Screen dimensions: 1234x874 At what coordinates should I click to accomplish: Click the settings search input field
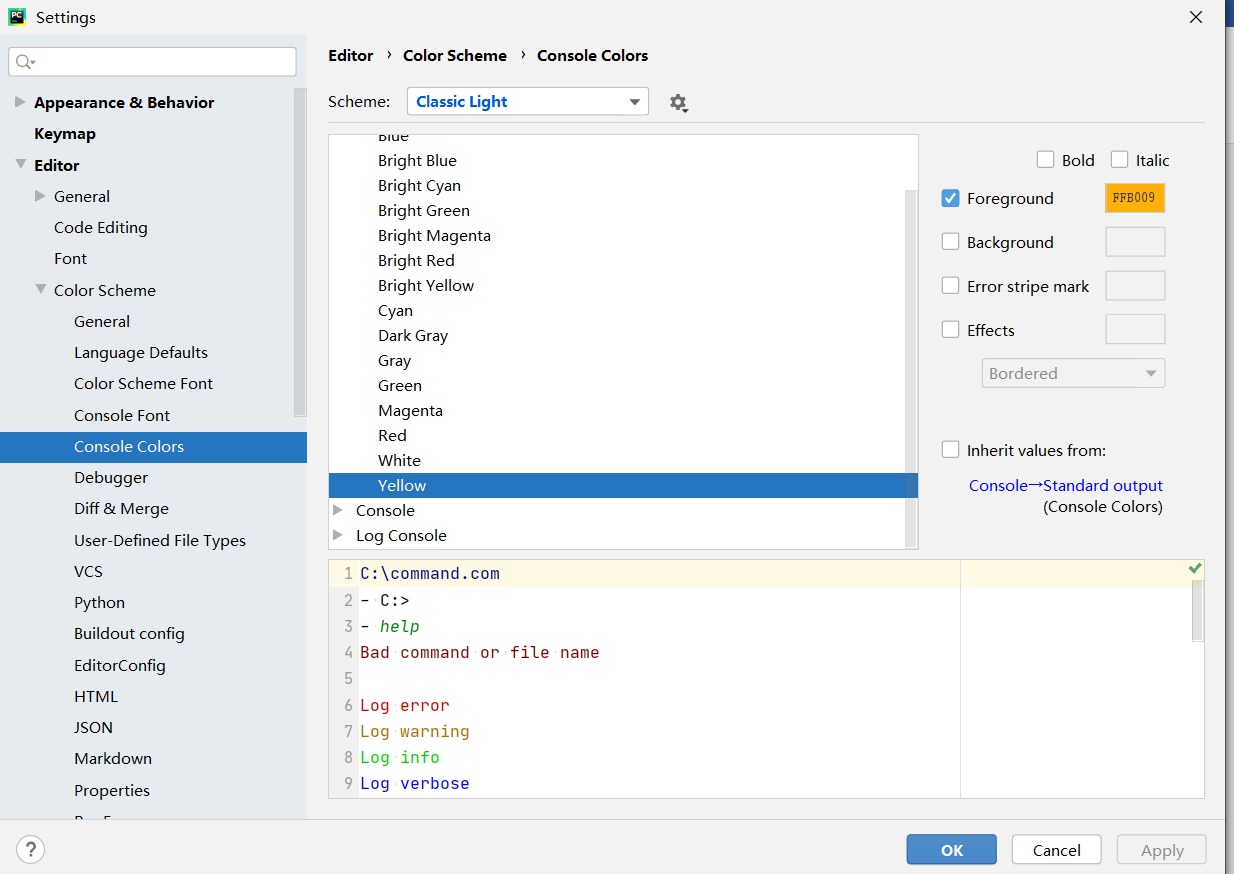160,62
